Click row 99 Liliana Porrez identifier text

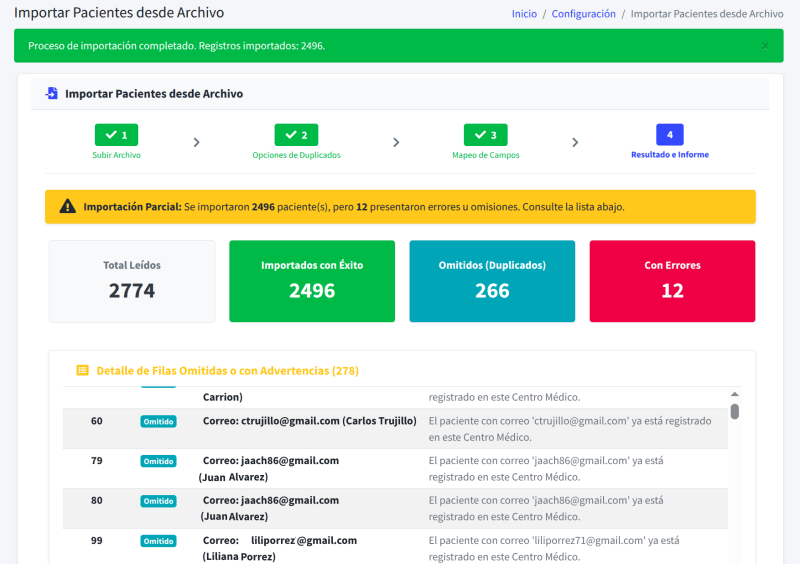[x=280, y=548]
